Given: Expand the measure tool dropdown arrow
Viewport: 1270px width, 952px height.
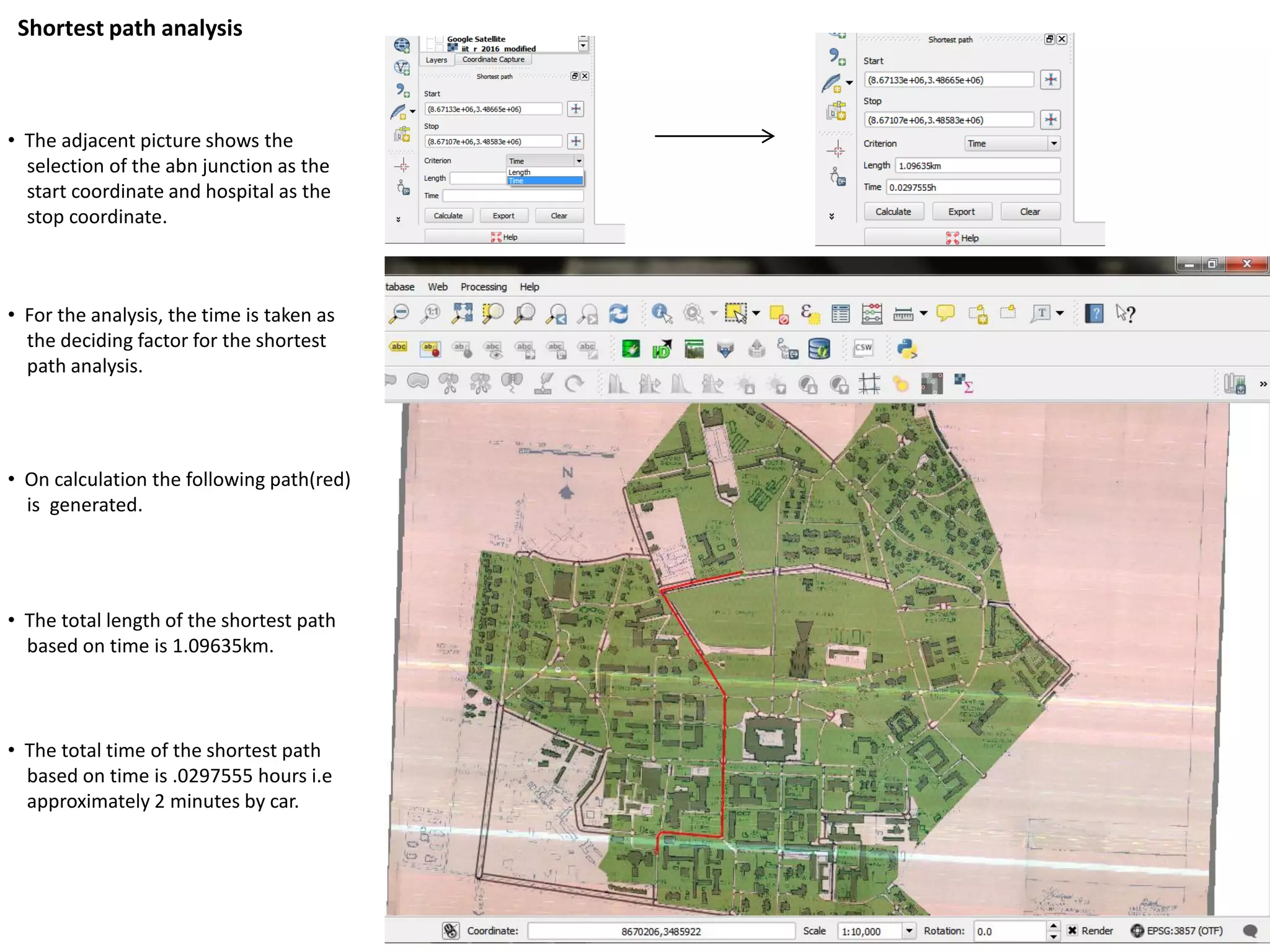Looking at the screenshot, I should [x=923, y=314].
